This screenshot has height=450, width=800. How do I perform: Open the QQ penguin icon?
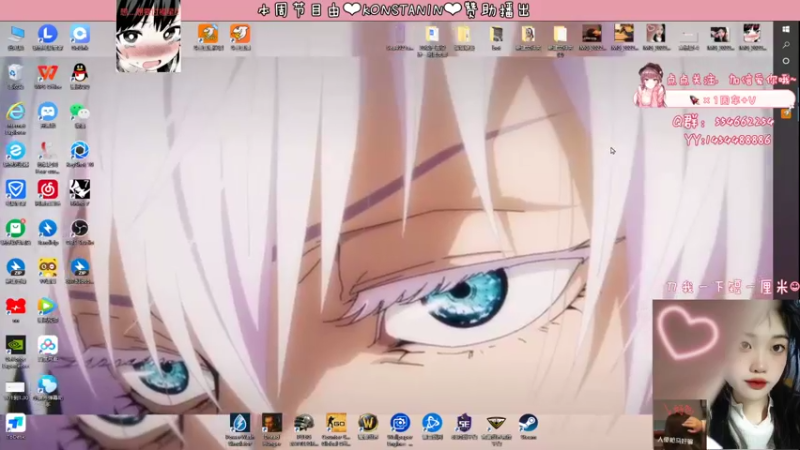pyautogui.click(x=80, y=73)
